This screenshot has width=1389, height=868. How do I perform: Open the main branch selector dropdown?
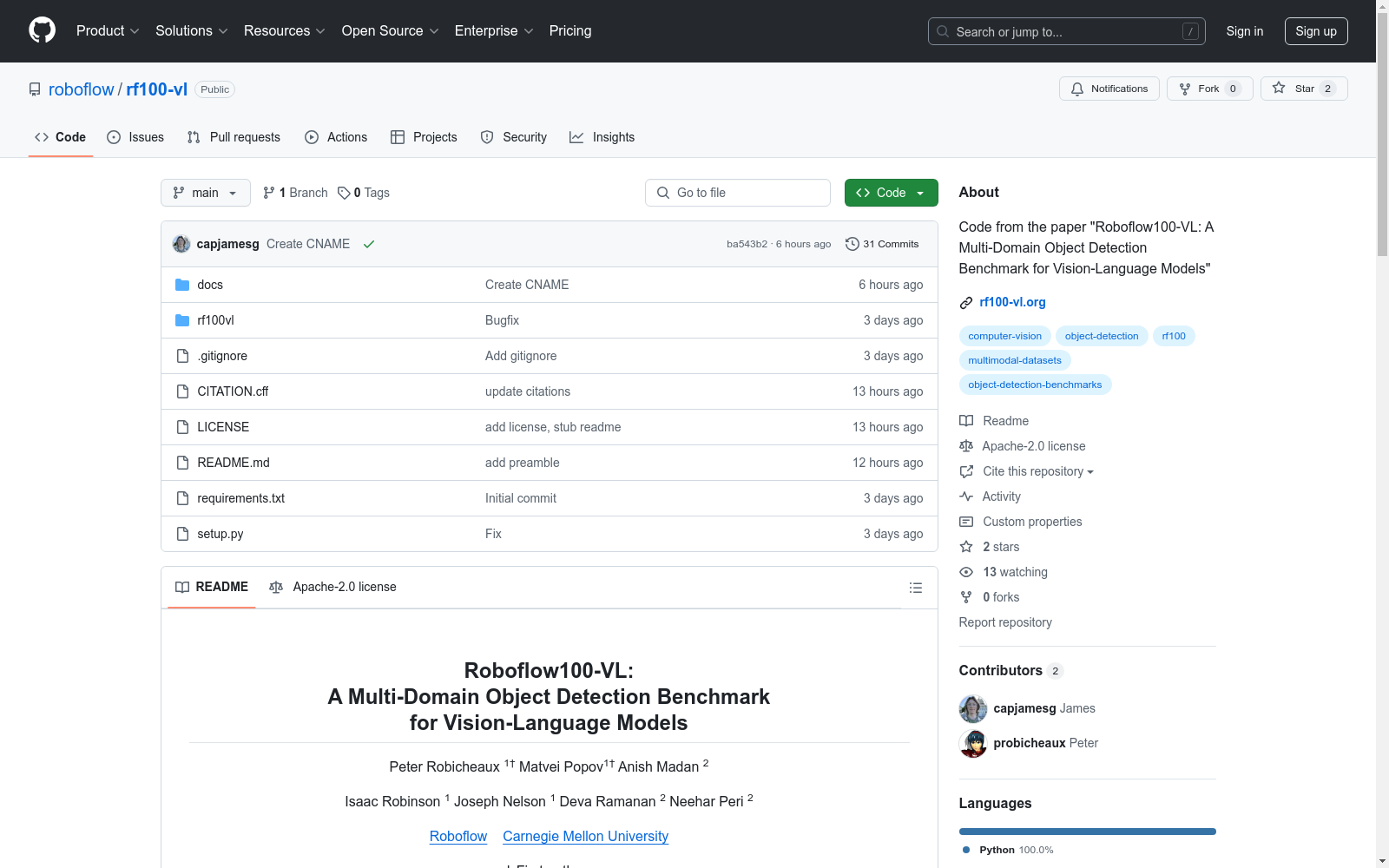206,193
